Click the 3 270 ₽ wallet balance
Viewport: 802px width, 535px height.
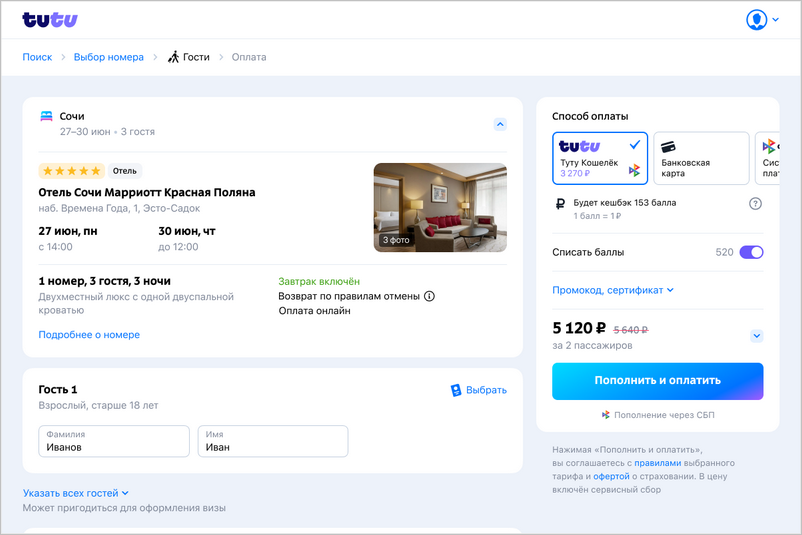(575, 173)
